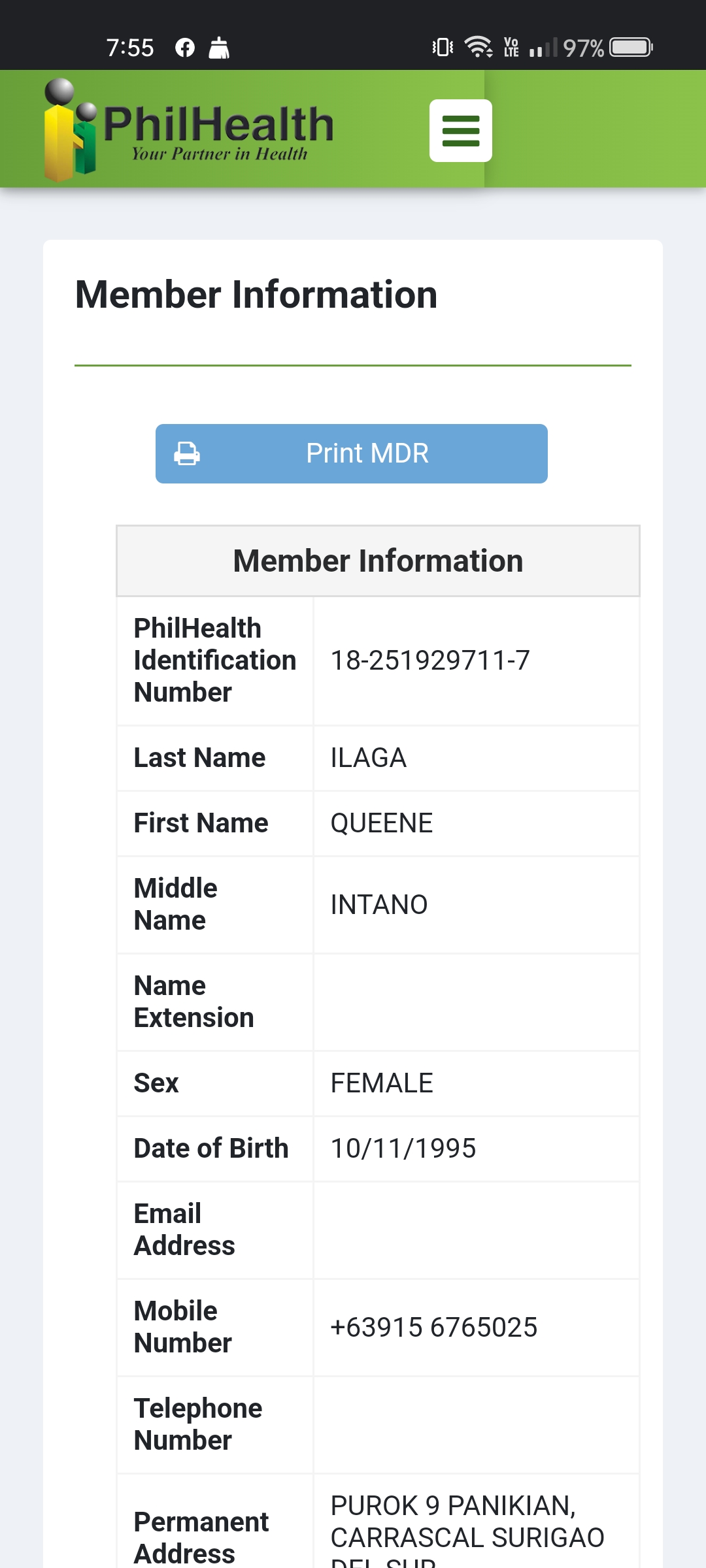706x1568 pixels.
Task: Tap the Facebook notification icon in status bar
Action: coord(185,48)
